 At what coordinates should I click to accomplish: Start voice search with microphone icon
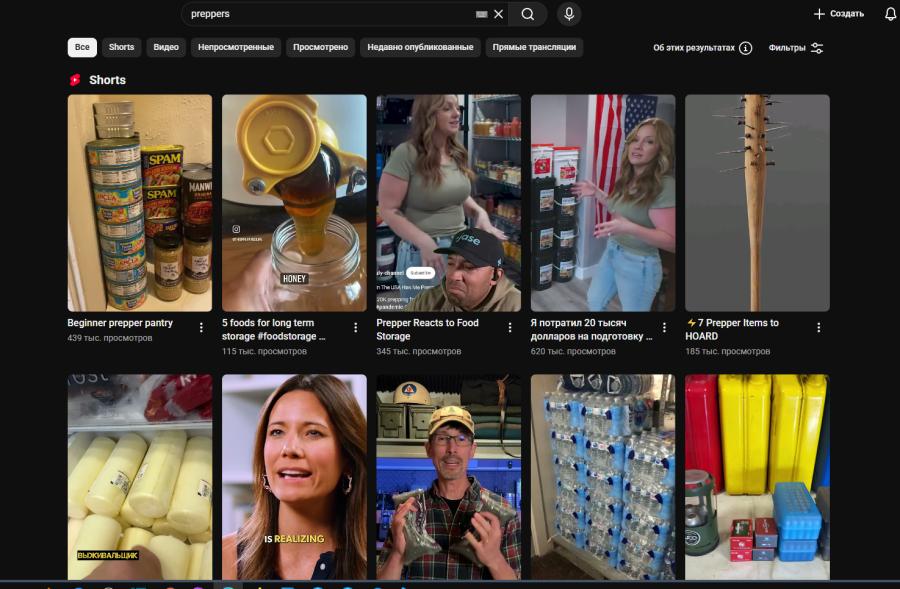(569, 14)
